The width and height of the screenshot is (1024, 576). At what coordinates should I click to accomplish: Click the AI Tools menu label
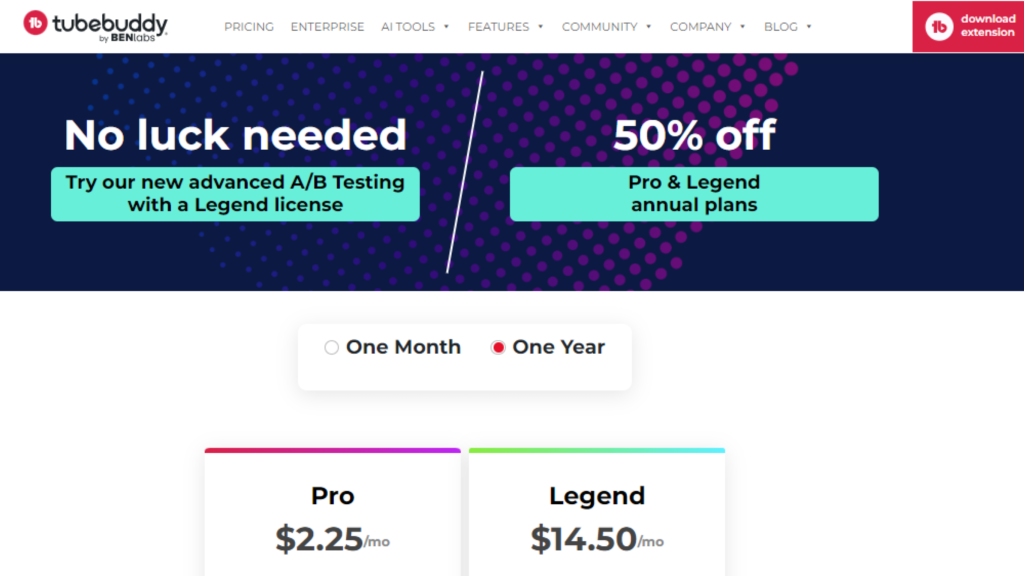point(407,27)
